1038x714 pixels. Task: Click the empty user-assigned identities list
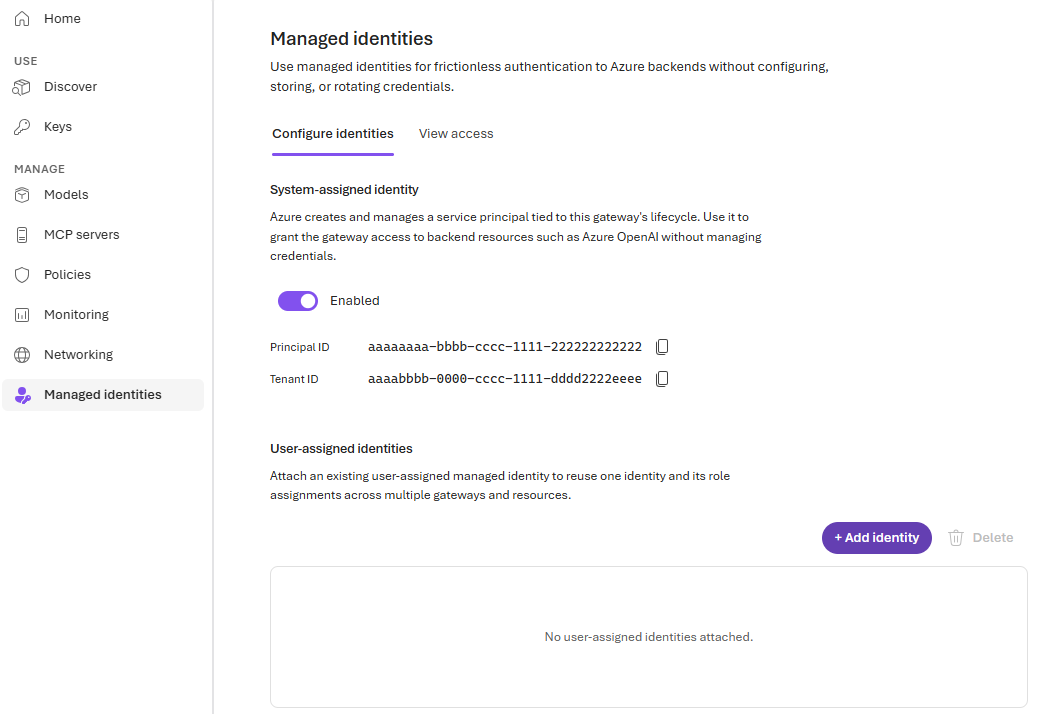(649, 637)
